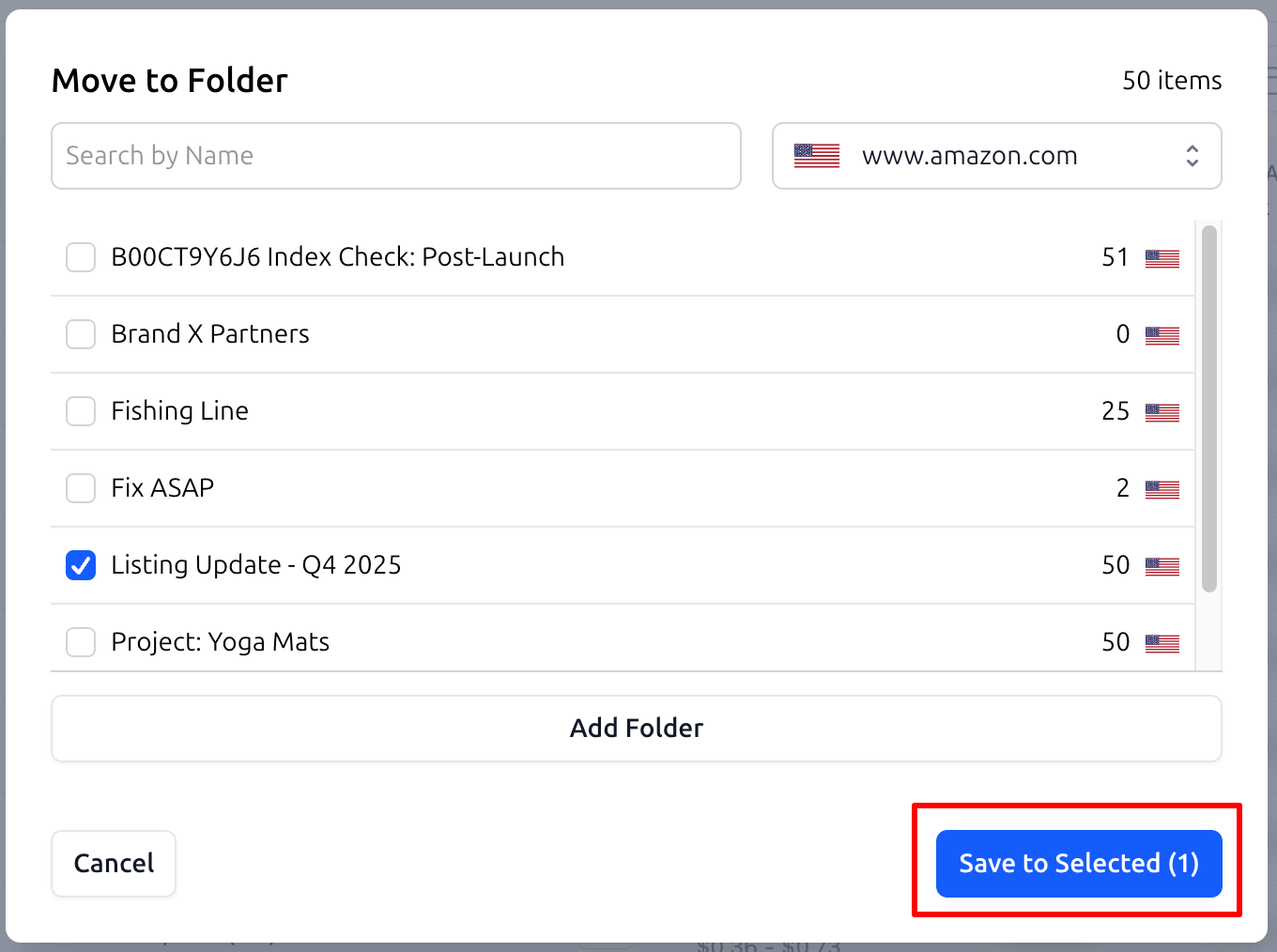This screenshot has width=1277, height=952.
Task: Click the folder list scrollbar
Action: (1208, 408)
